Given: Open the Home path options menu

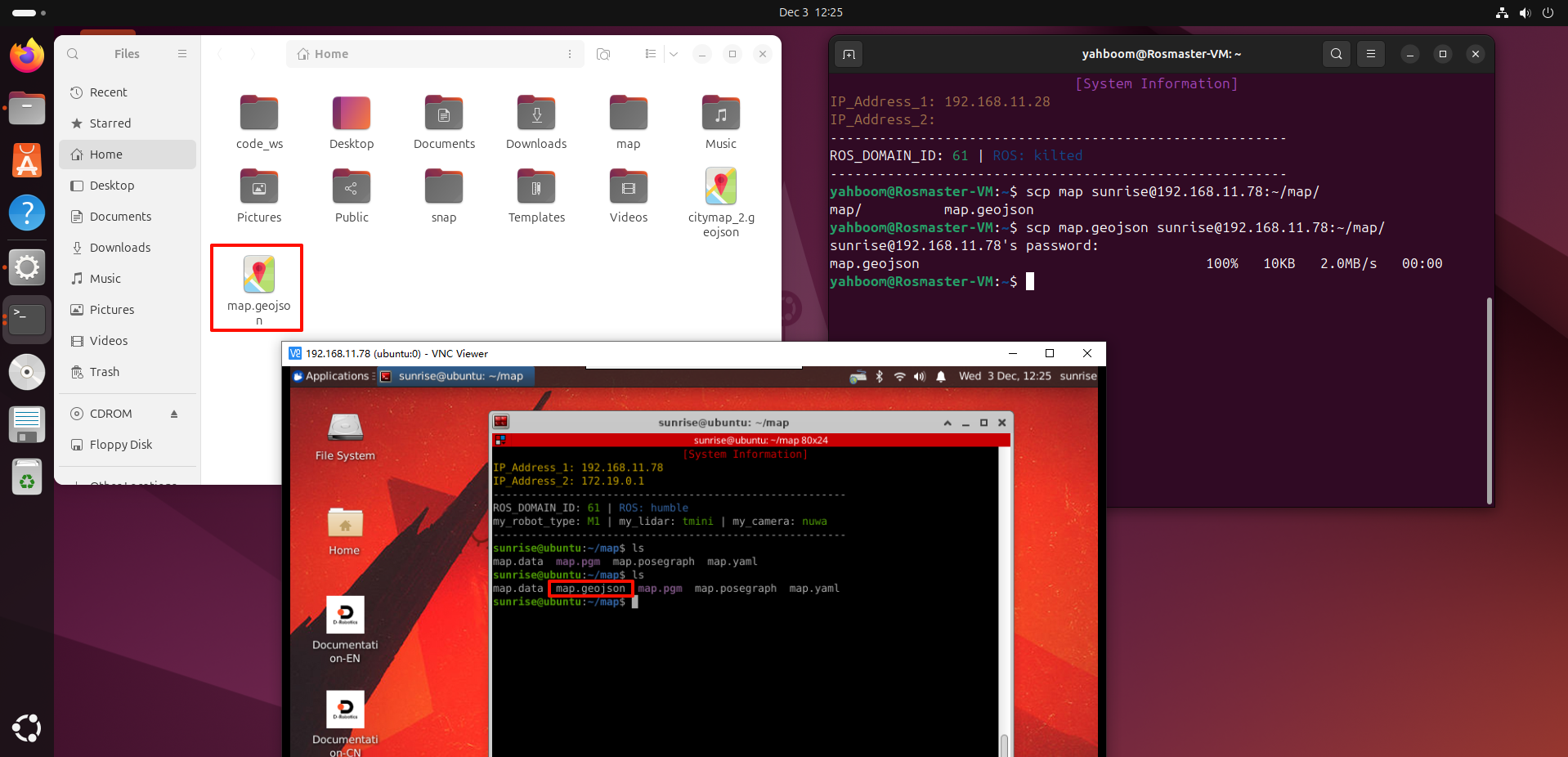Looking at the screenshot, I should [x=570, y=54].
